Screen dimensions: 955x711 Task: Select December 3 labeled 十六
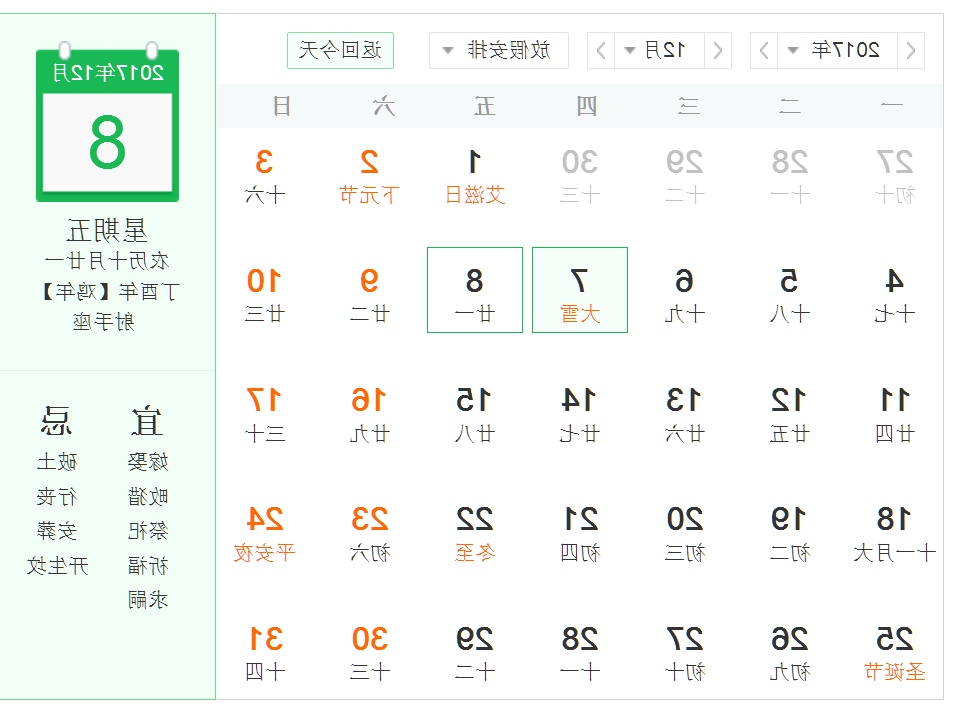coord(264,176)
